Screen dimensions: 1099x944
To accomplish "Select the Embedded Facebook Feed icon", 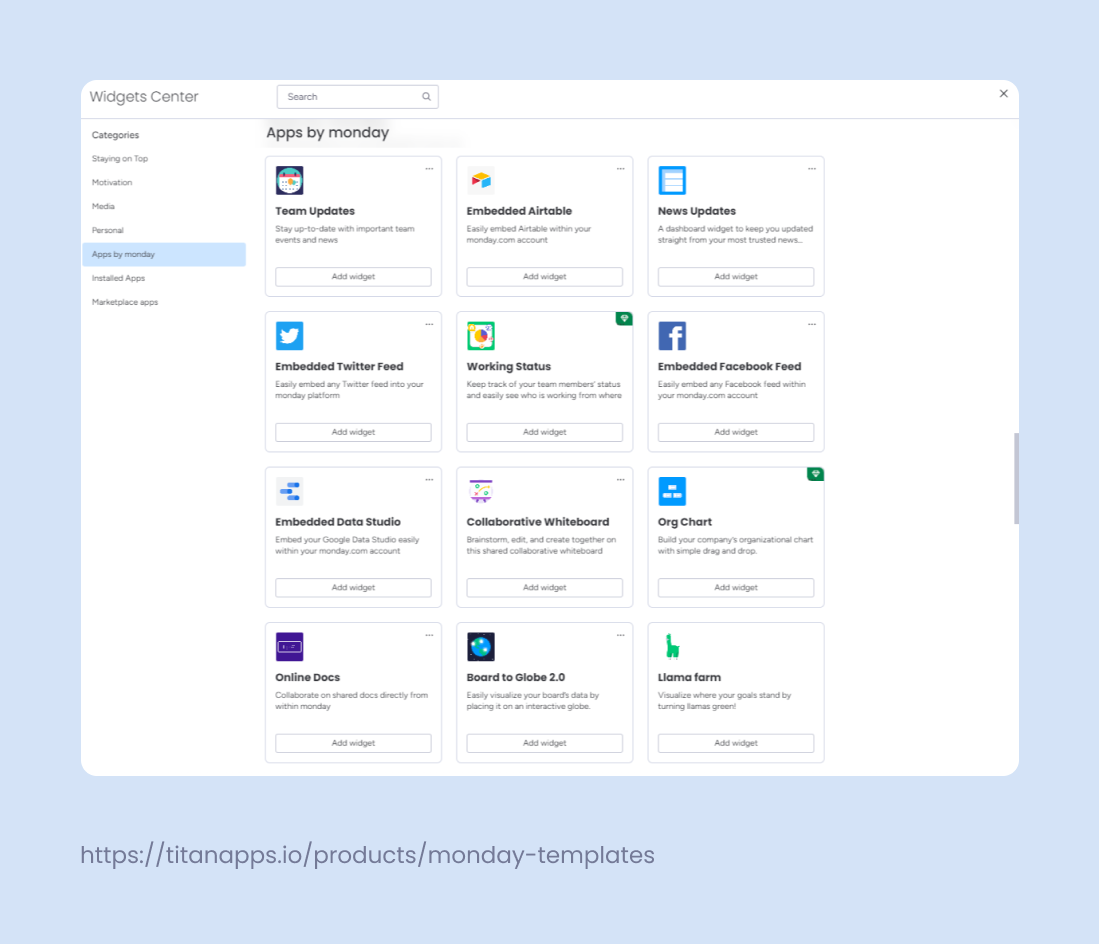I will [671, 336].
